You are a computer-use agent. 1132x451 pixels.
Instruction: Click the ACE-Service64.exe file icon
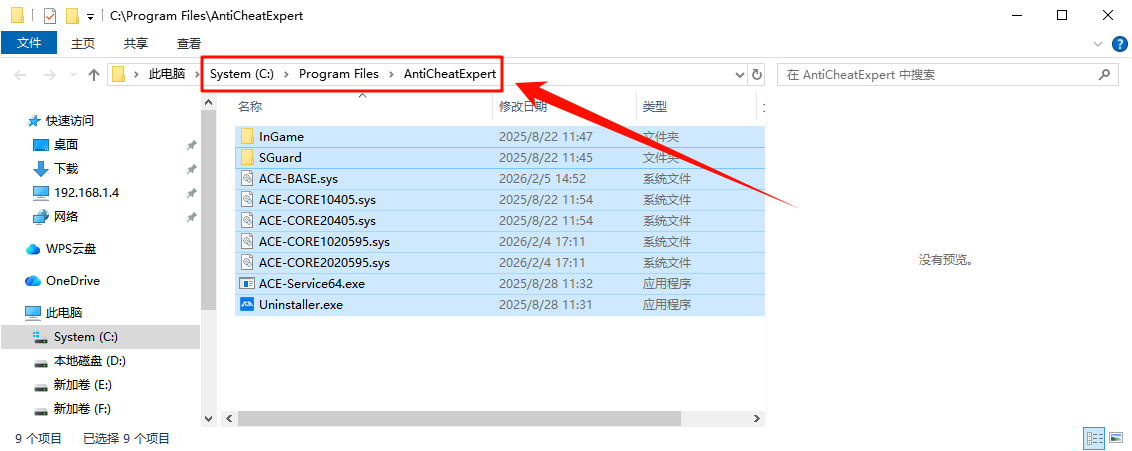tap(247, 283)
